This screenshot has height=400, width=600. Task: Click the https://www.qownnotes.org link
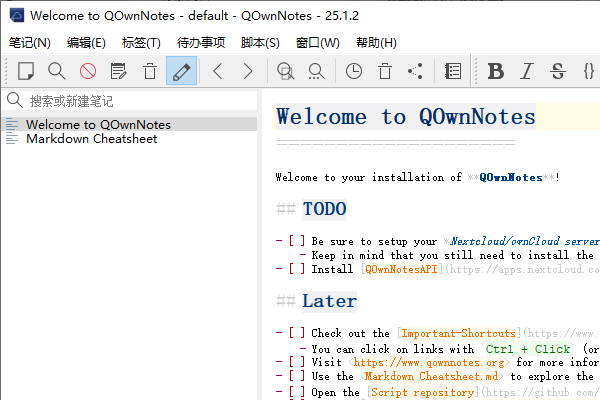429,362
